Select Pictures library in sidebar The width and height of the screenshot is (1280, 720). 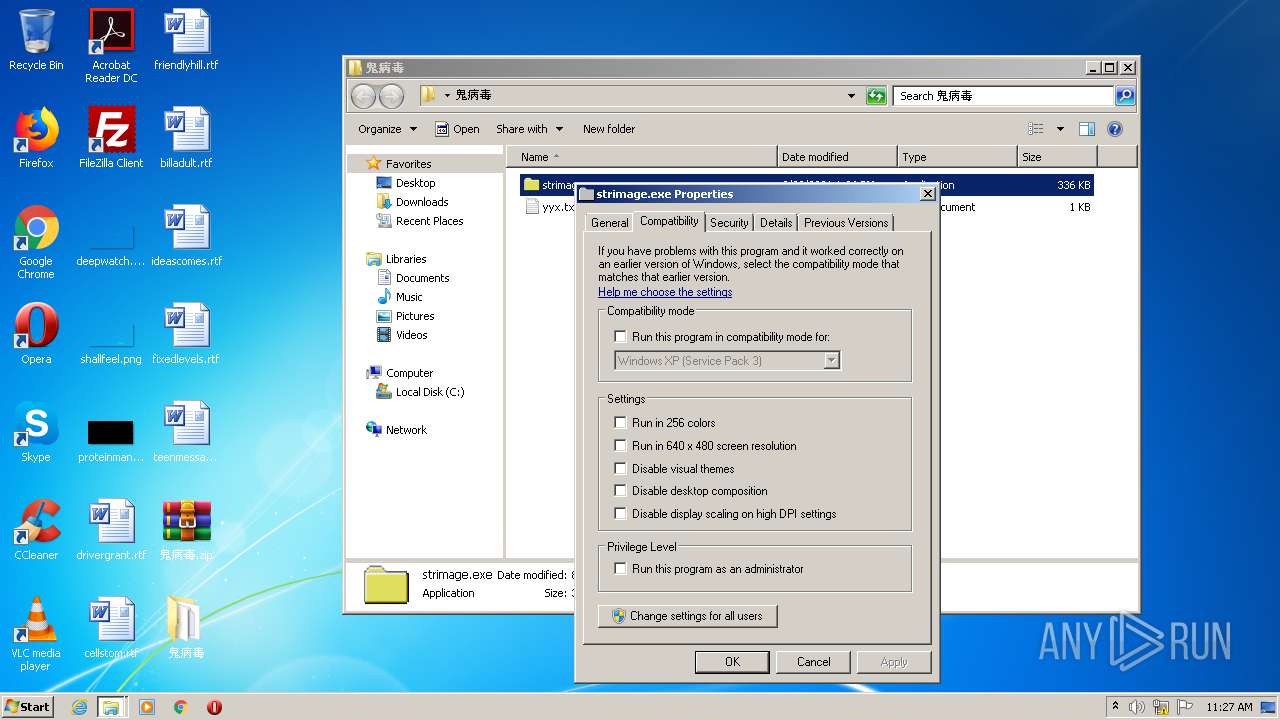point(405,316)
